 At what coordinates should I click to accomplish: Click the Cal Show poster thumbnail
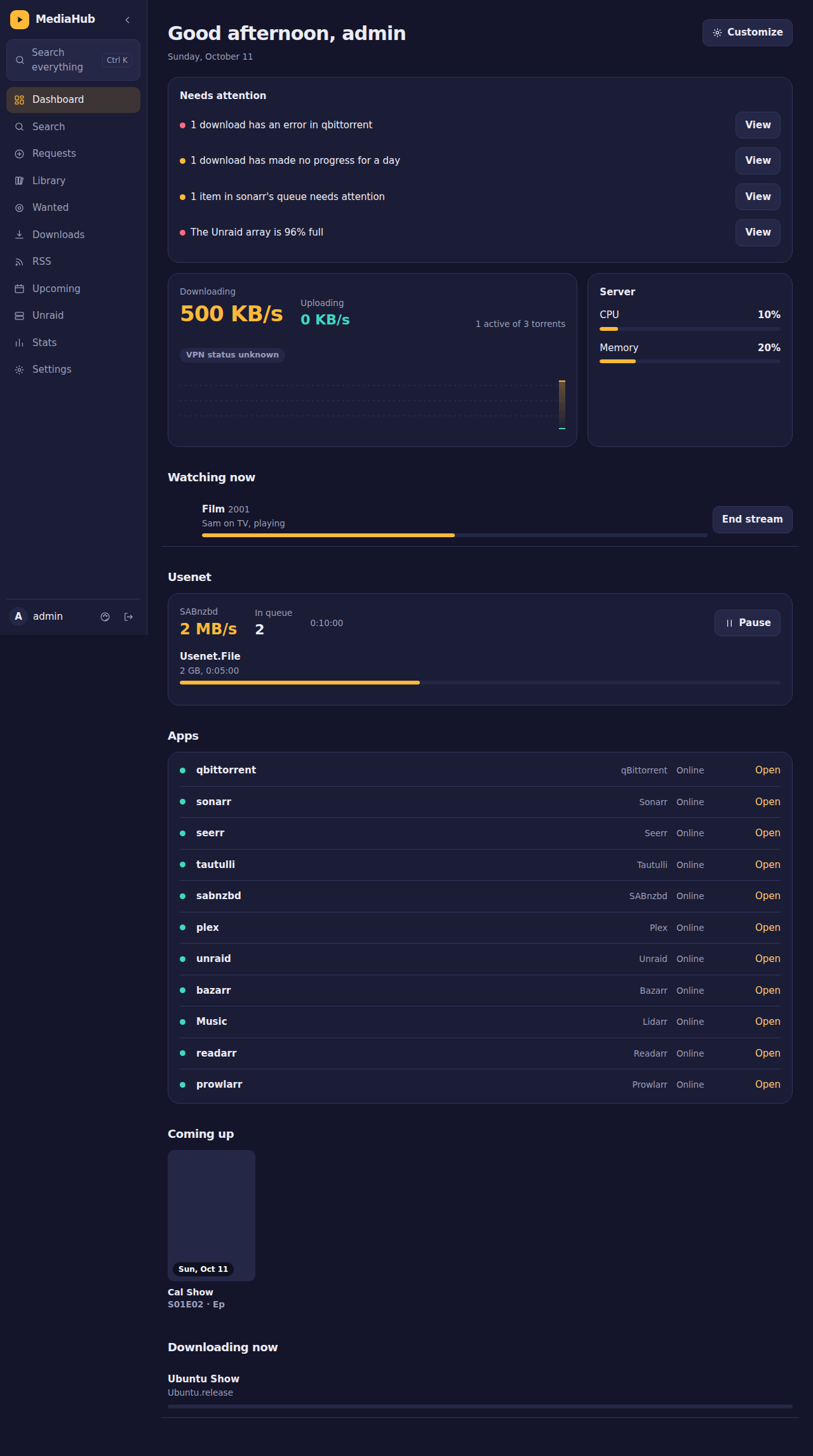212,1215
